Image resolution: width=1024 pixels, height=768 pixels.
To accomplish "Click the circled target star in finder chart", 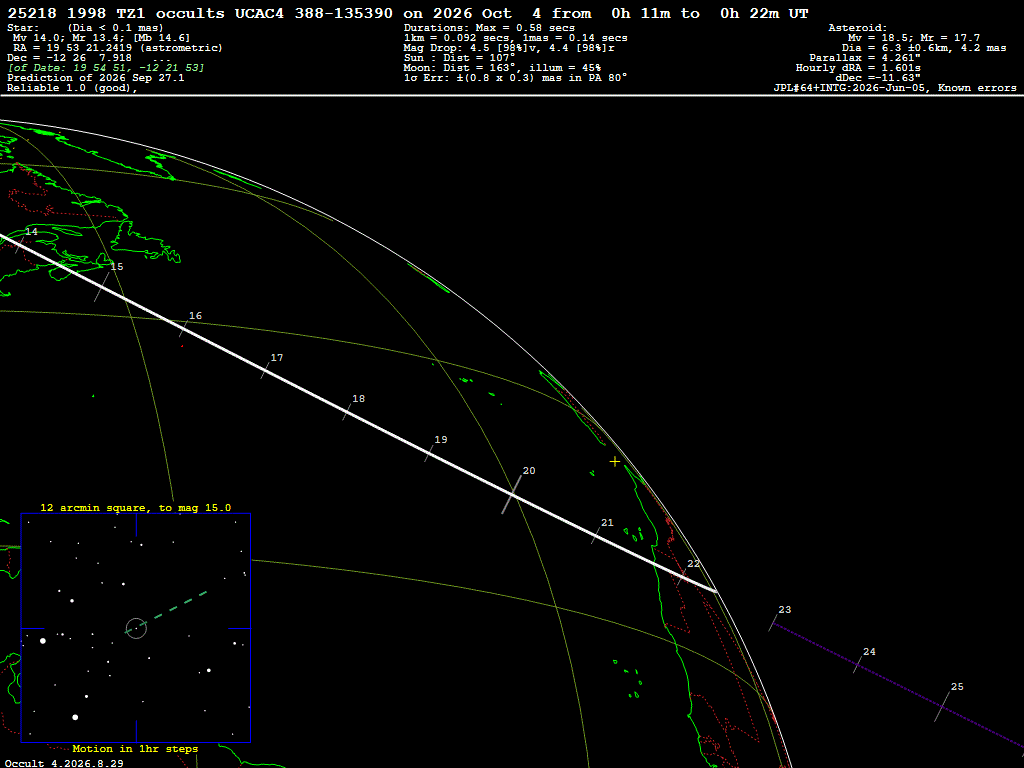I will coord(136,628).
